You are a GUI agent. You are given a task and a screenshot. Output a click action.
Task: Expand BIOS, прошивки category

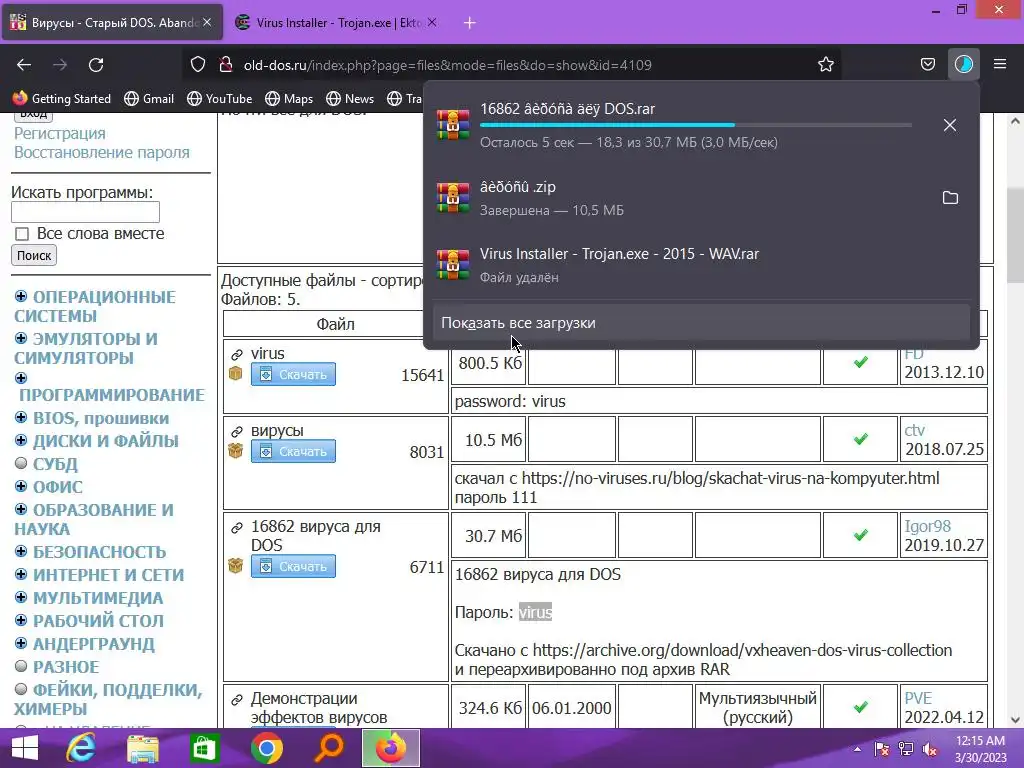pyautogui.click(x=21, y=417)
